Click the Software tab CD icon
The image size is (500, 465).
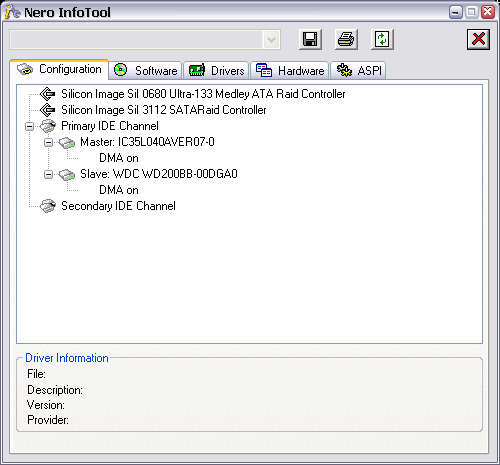[120, 70]
